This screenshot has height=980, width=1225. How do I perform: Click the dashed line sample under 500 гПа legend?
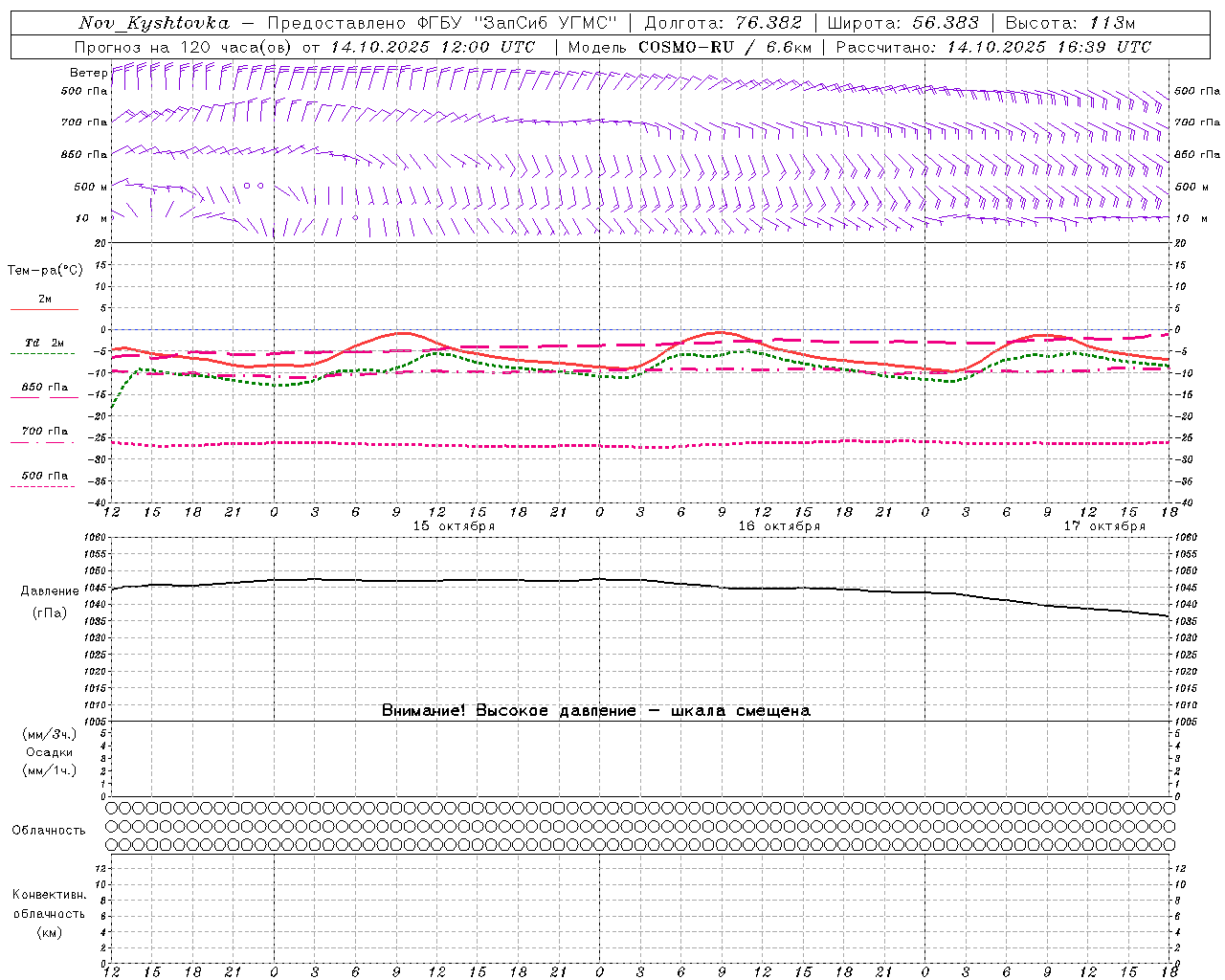pos(42,487)
